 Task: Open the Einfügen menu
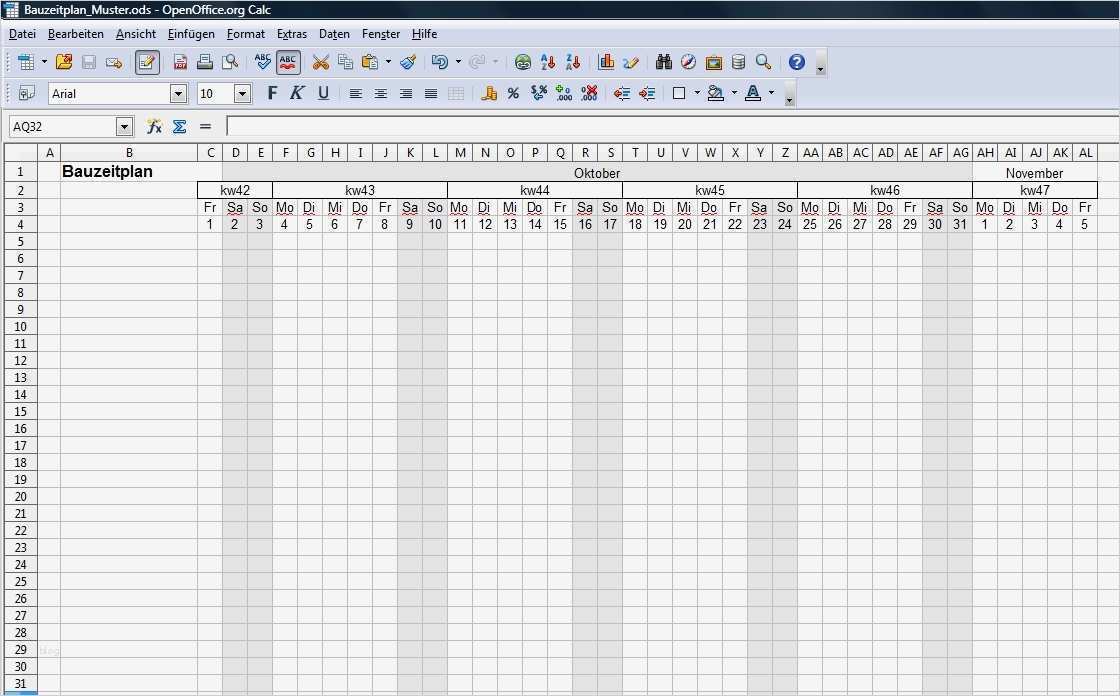191,34
